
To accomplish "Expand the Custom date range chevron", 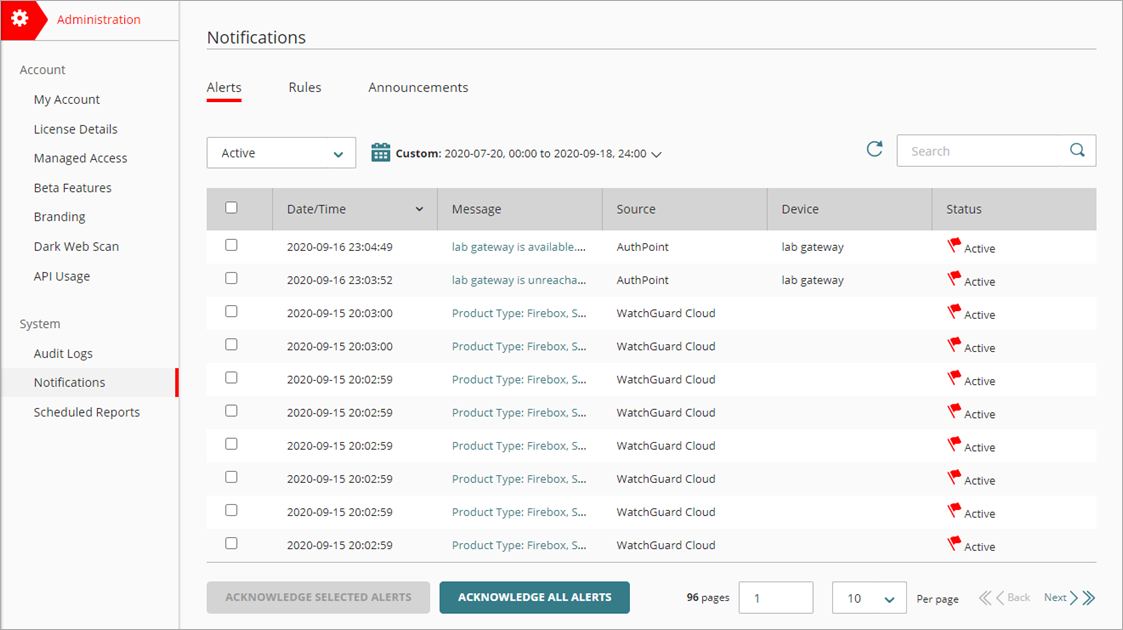I will pos(656,154).
